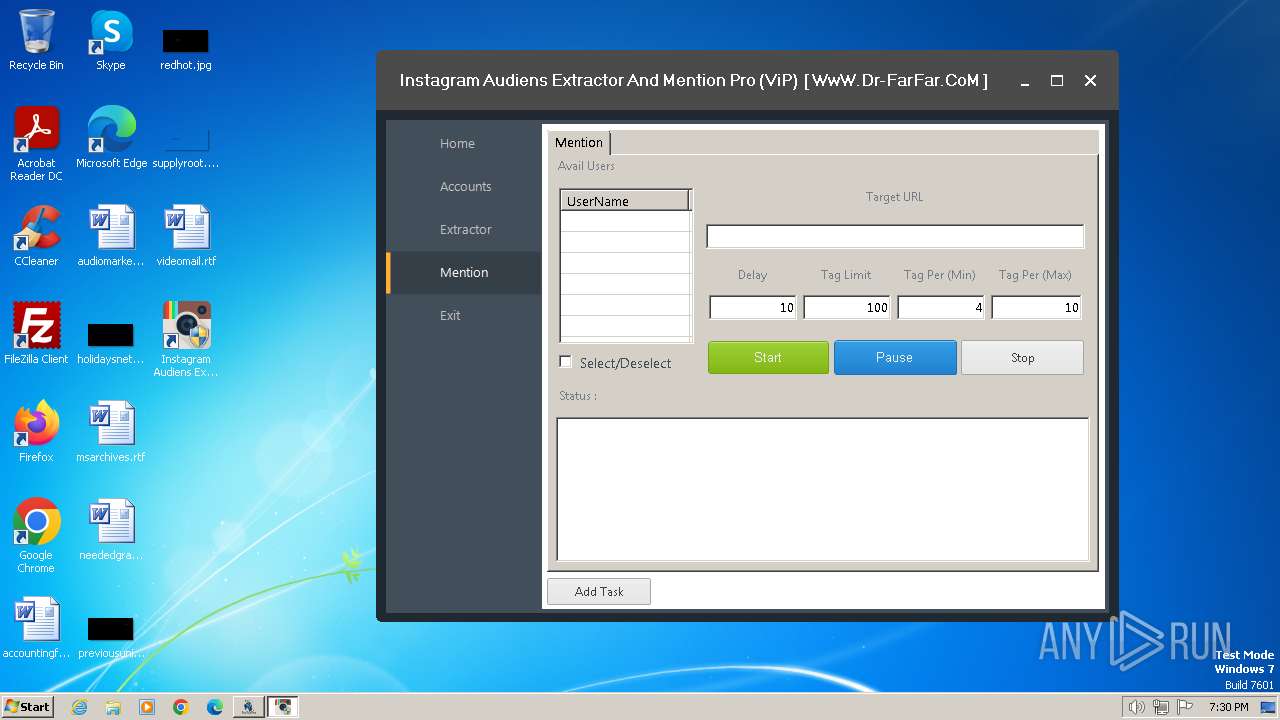Open the Recycle Bin desktop icon
1280x720 pixels.
pyautogui.click(x=36, y=40)
